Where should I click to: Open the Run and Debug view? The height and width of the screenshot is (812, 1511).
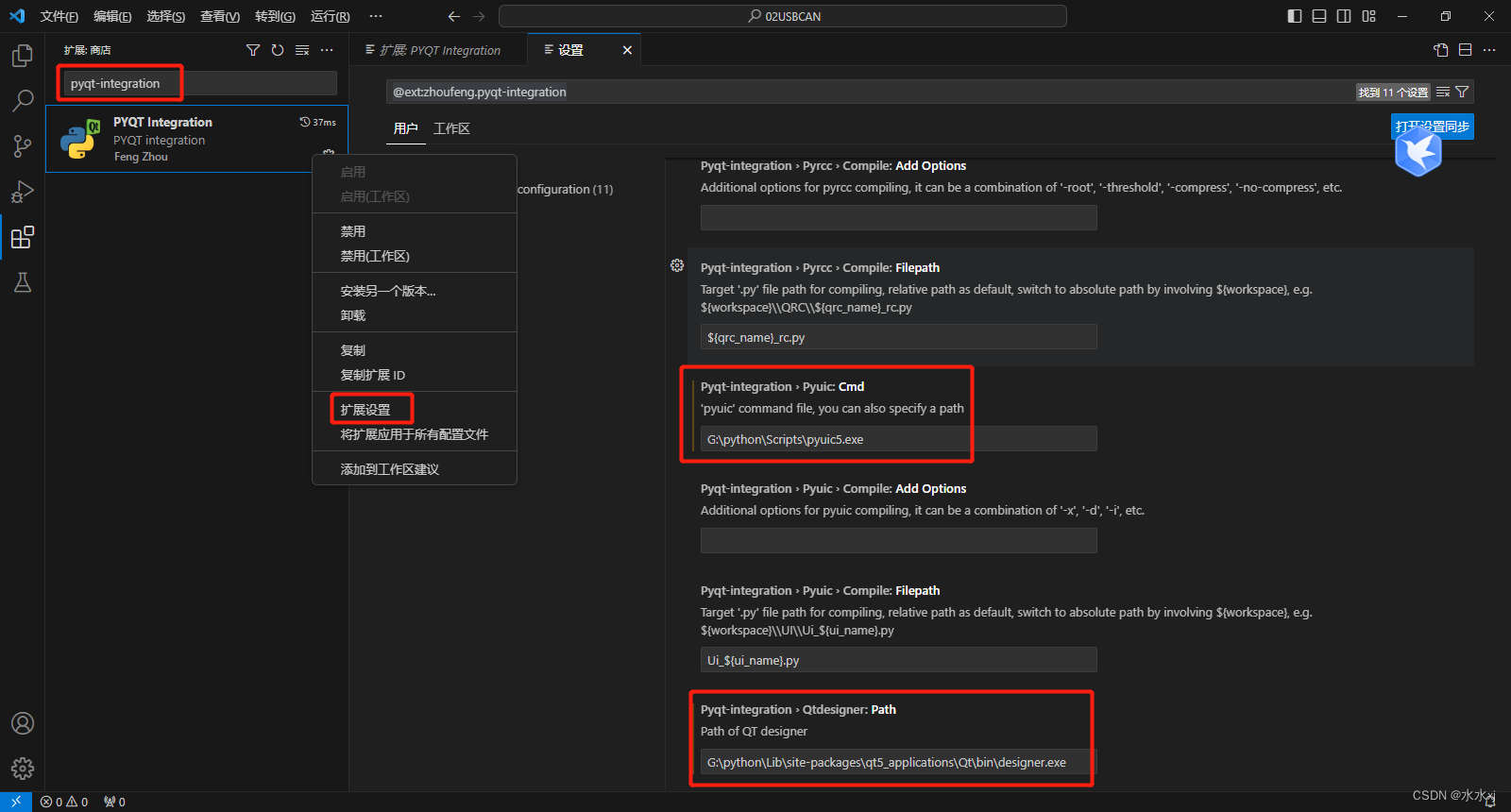point(23,192)
